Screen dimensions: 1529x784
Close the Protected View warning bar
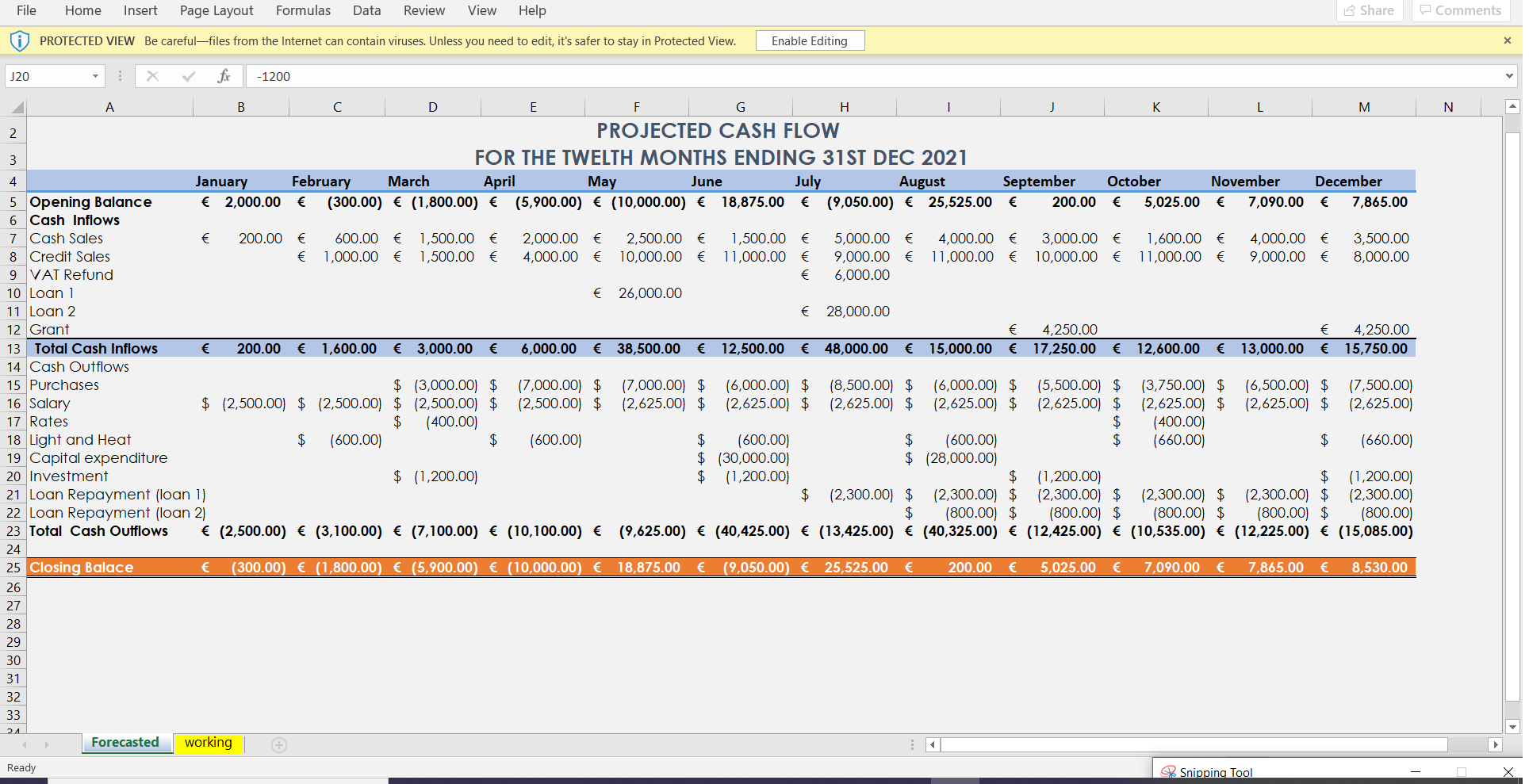pos(1508,40)
